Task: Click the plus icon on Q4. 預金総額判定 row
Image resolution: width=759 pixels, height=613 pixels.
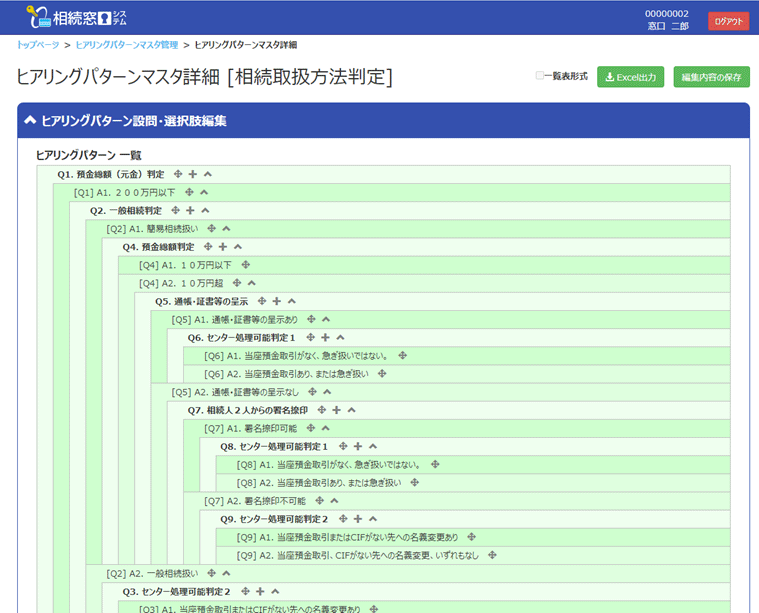Action: coord(223,246)
